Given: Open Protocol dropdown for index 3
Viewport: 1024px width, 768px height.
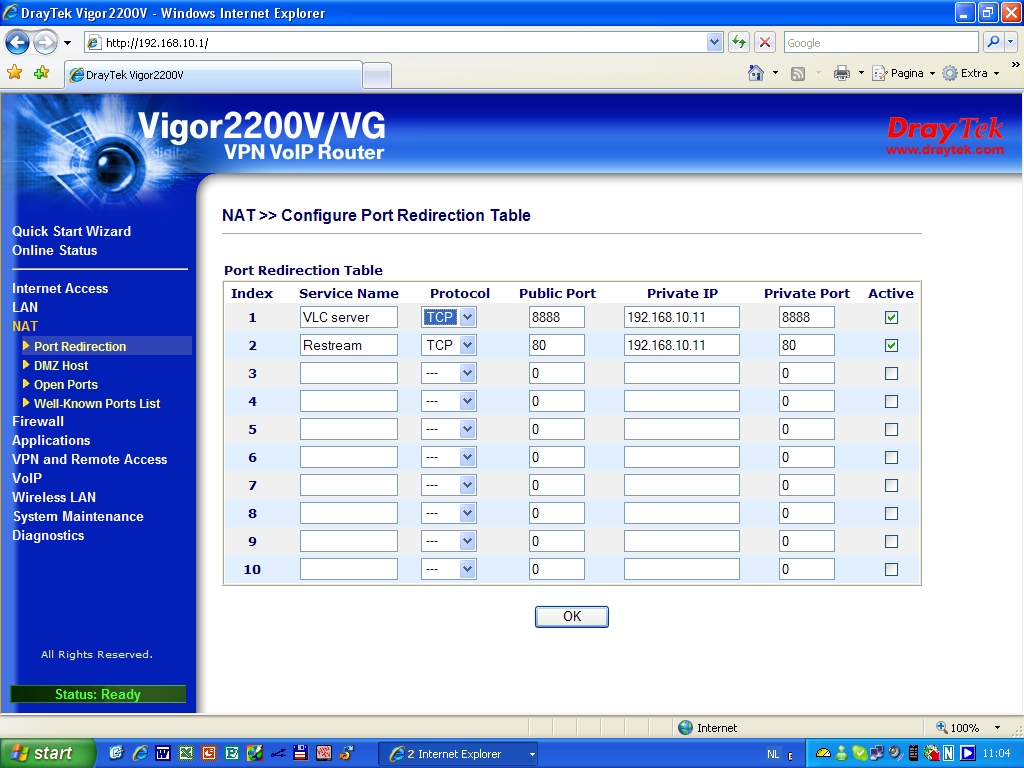Looking at the screenshot, I should 449,374.
